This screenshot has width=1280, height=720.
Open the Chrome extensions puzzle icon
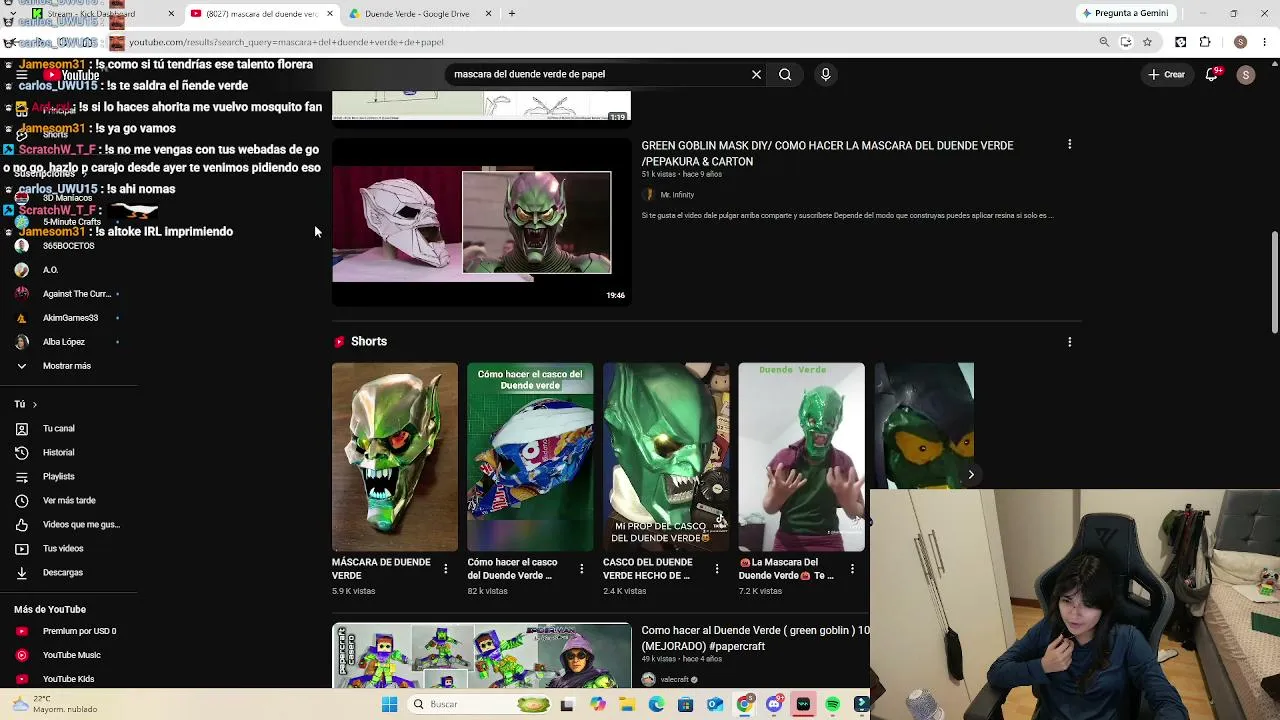1204,42
